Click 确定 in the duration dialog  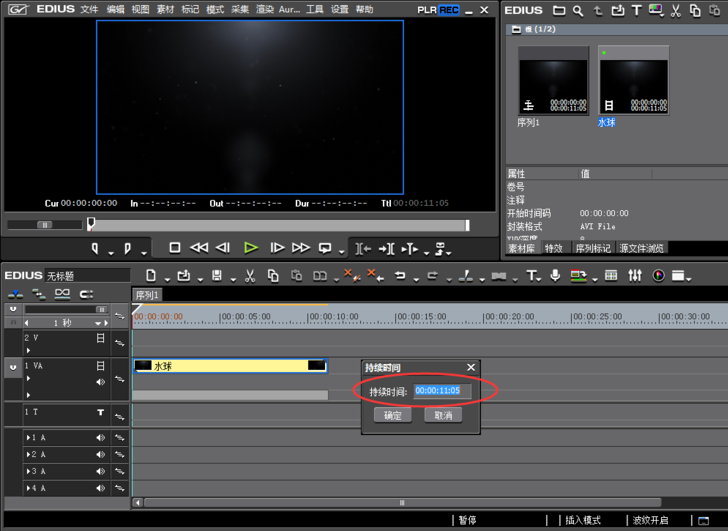(393, 415)
